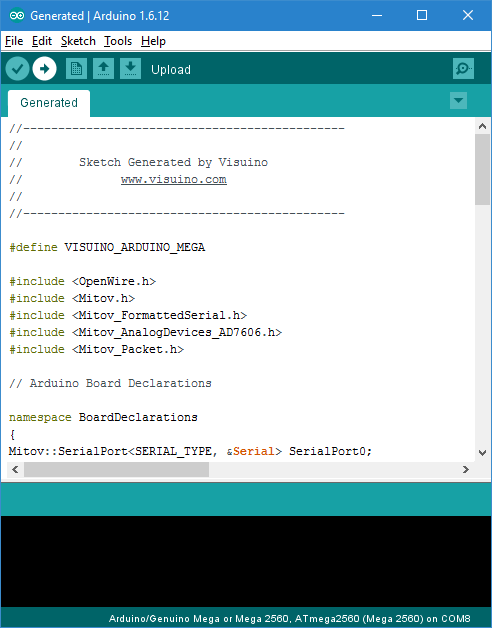The image size is (492, 628).
Task: Click the board info status bar text
Action: 289,618
